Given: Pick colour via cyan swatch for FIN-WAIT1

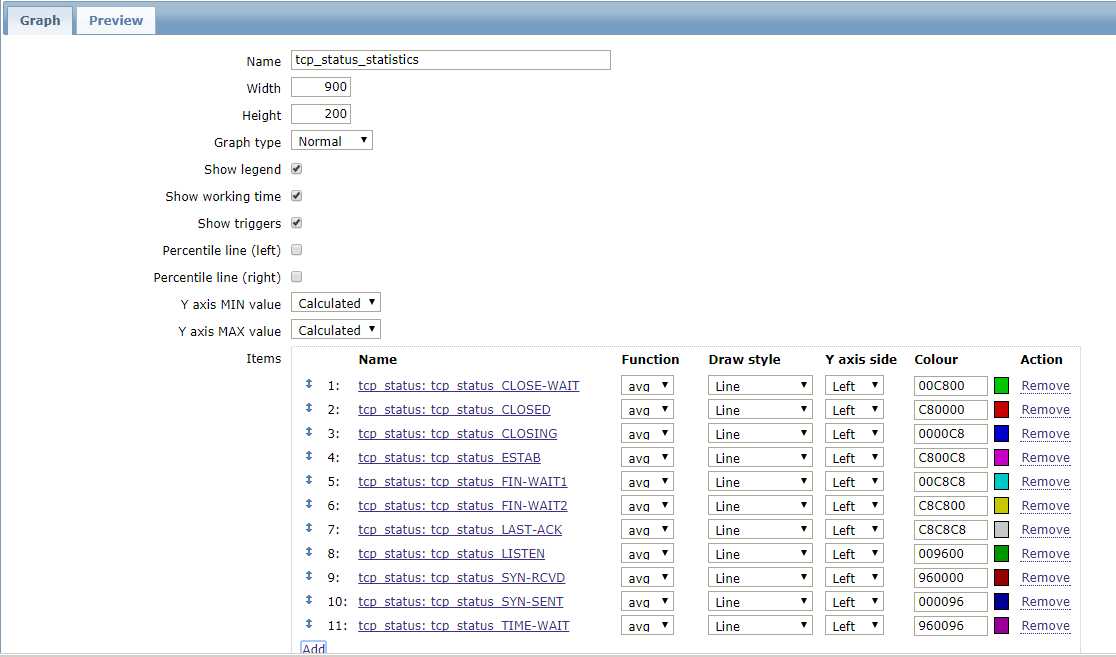Looking at the screenshot, I should 1001,482.
